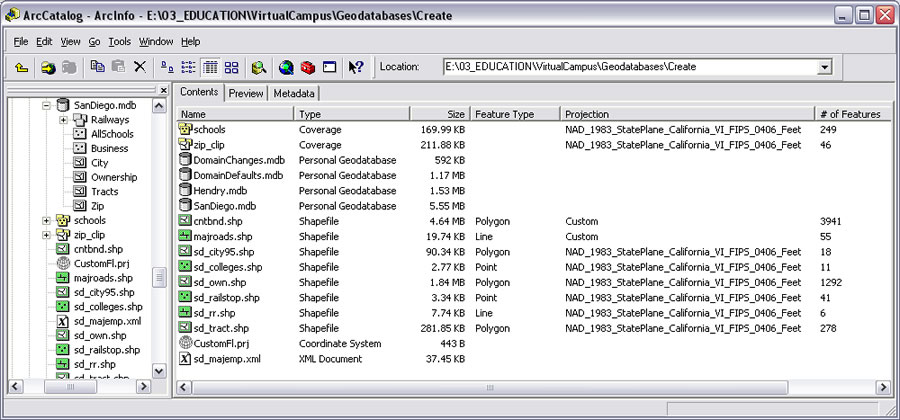Click the catalog tree's horizontal scroll left arrow
This screenshot has height=420, width=900.
pyautogui.click(x=15, y=387)
